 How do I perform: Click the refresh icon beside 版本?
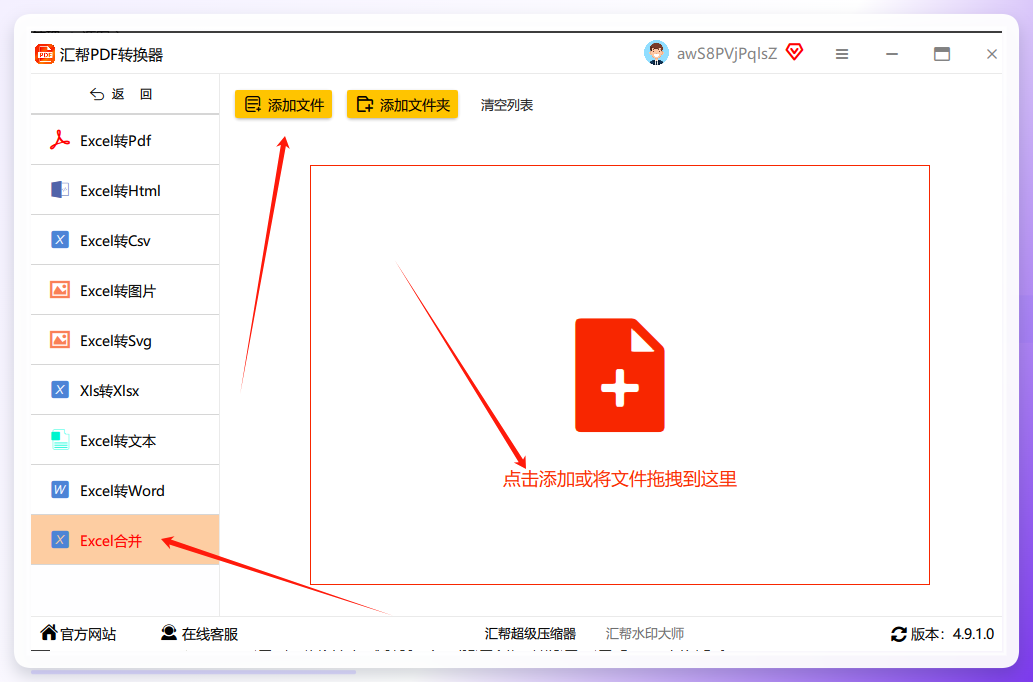coord(899,634)
